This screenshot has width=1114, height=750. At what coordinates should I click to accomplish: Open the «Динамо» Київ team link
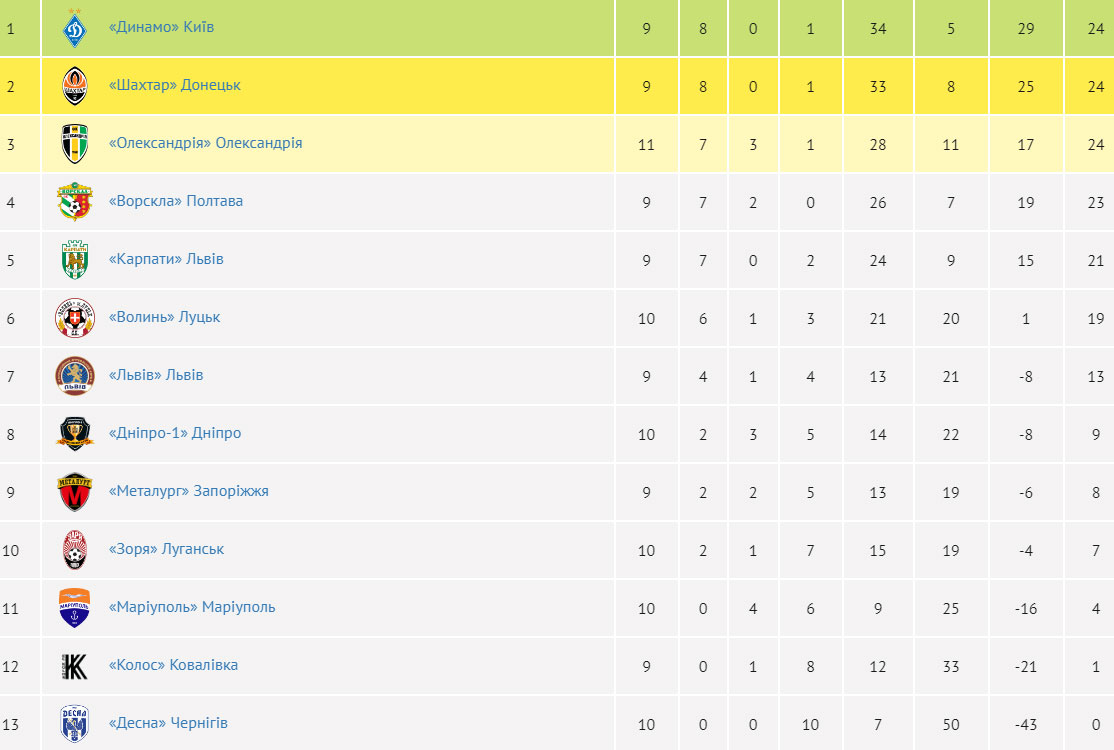161,27
